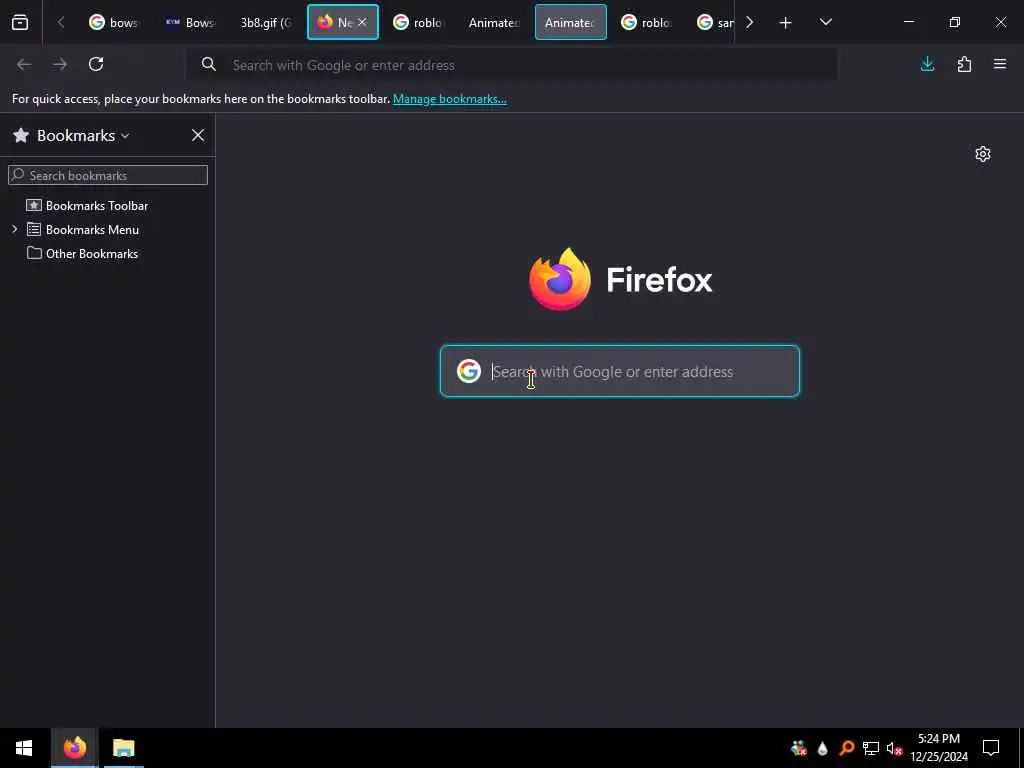Open the Windows Start menu

click(24, 748)
